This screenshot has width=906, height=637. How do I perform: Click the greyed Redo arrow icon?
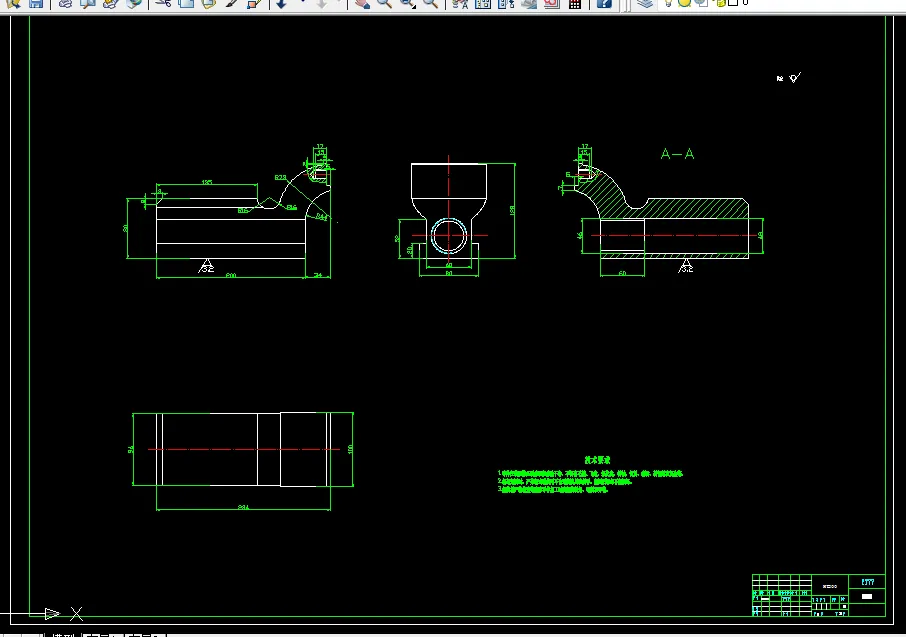(x=322, y=3)
